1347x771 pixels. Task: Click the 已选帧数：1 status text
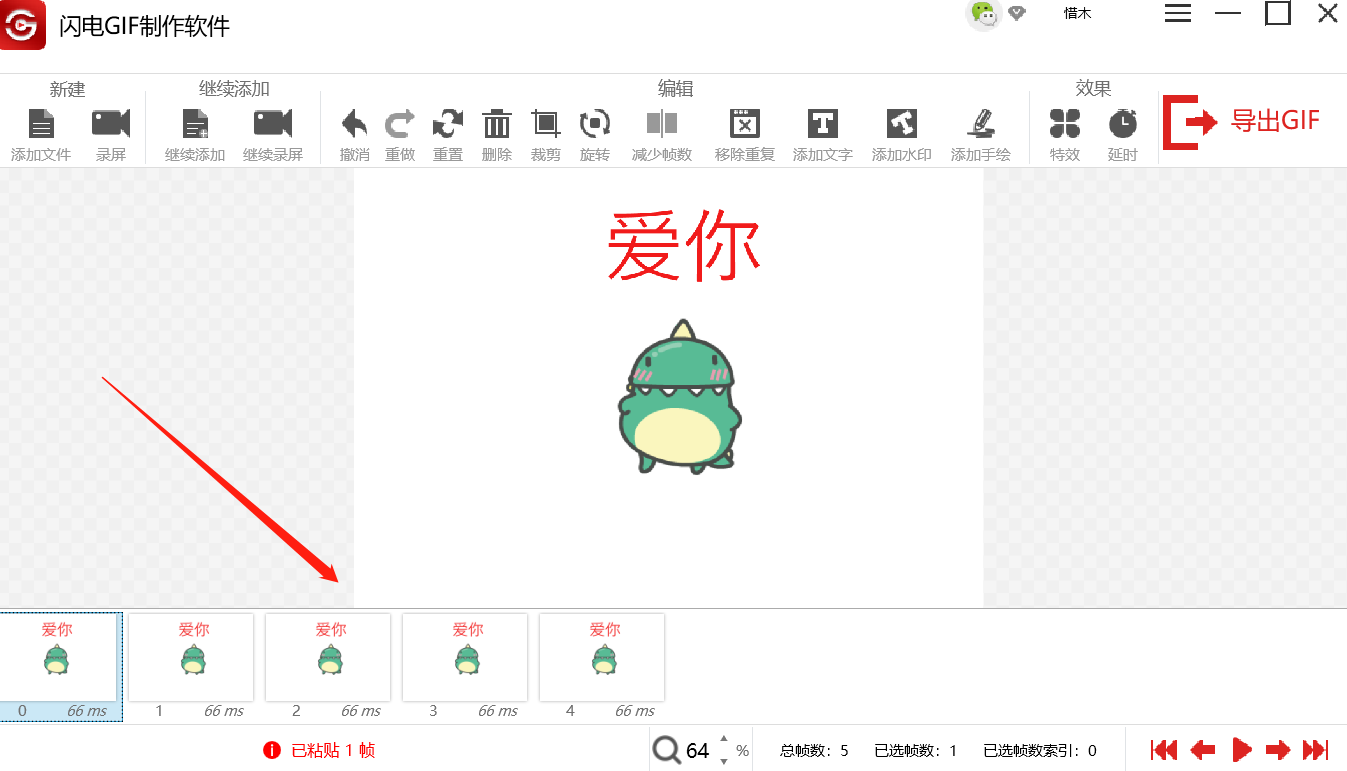(915, 751)
